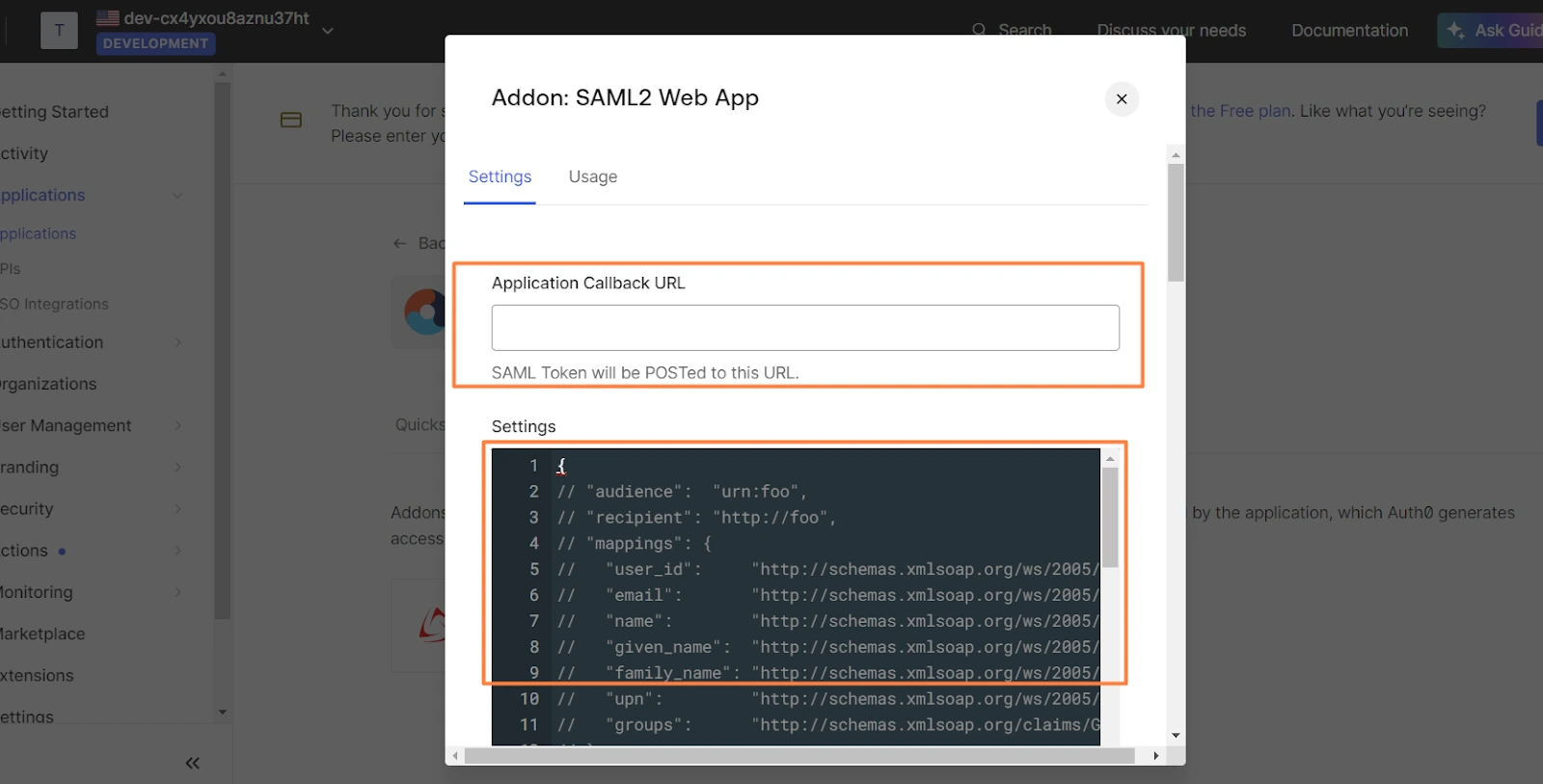Expand the Actions section chevron
1543x784 pixels.
tap(177, 551)
